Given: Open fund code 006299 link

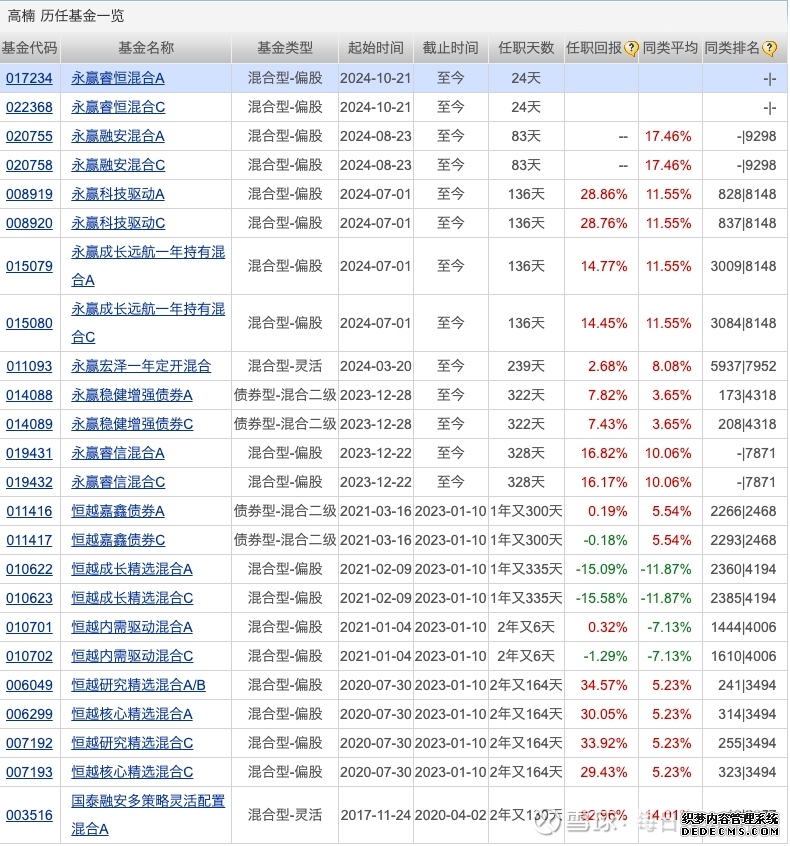Looking at the screenshot, I should [29, 715].
